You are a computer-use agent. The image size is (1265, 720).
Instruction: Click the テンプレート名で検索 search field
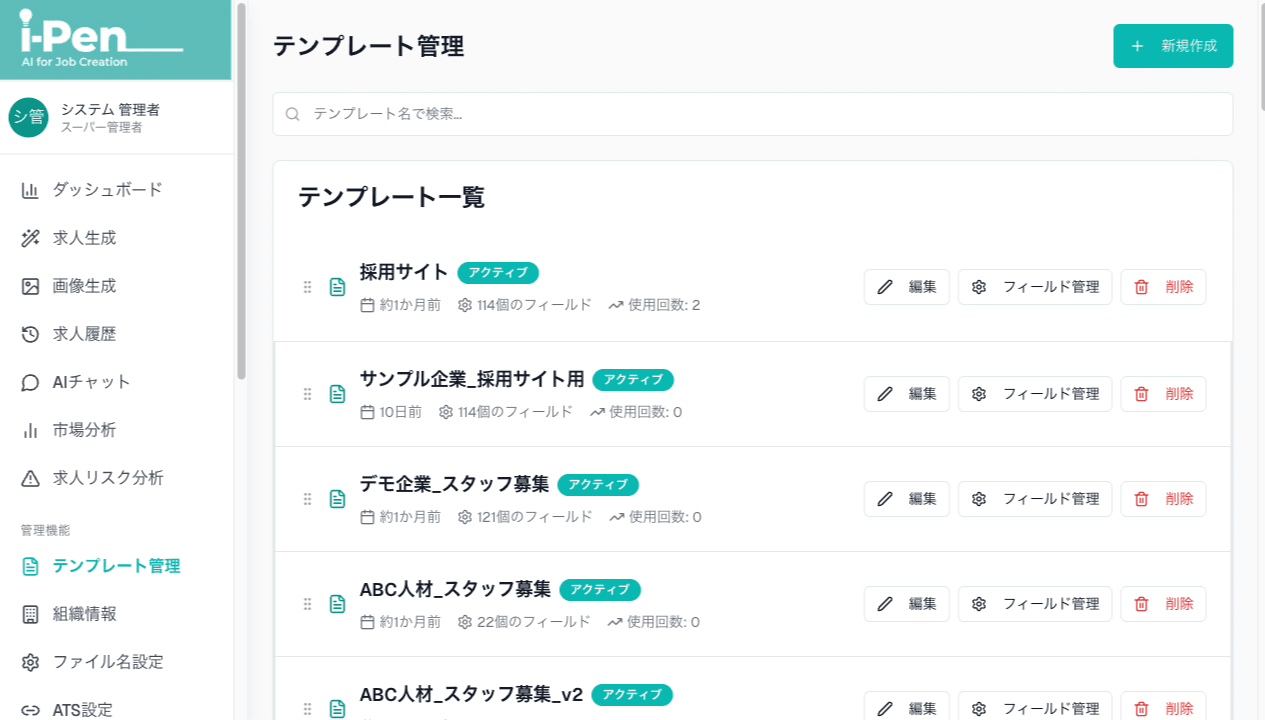point(752,113)
